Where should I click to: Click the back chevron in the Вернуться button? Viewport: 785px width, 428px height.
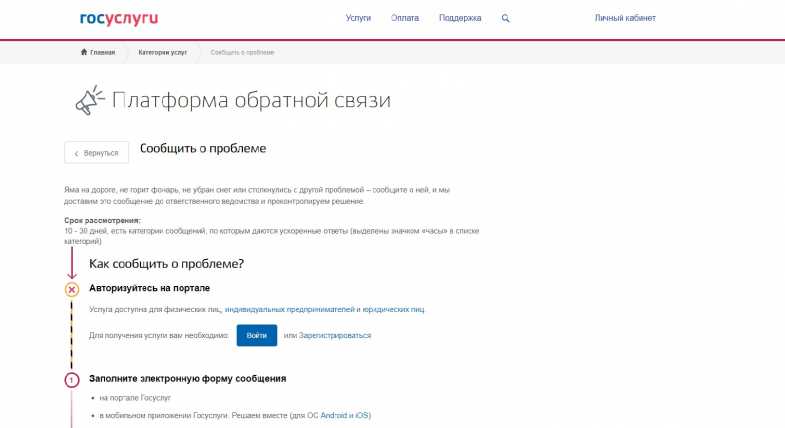77,153
